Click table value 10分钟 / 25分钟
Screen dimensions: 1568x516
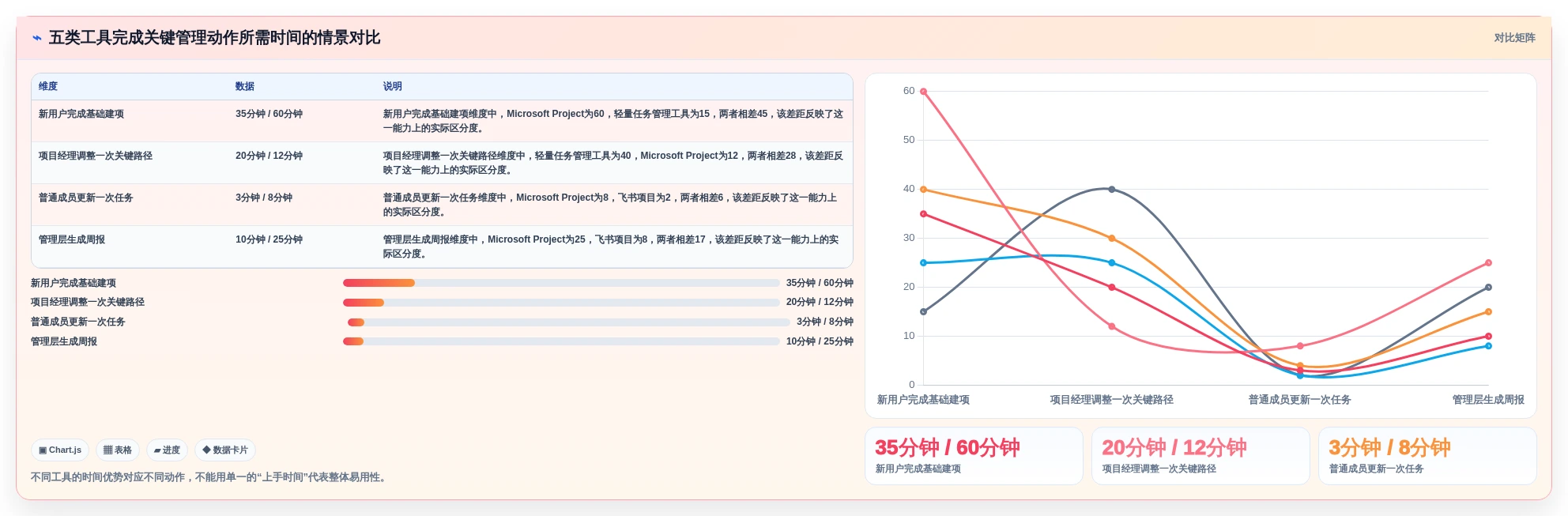(269, 239)
